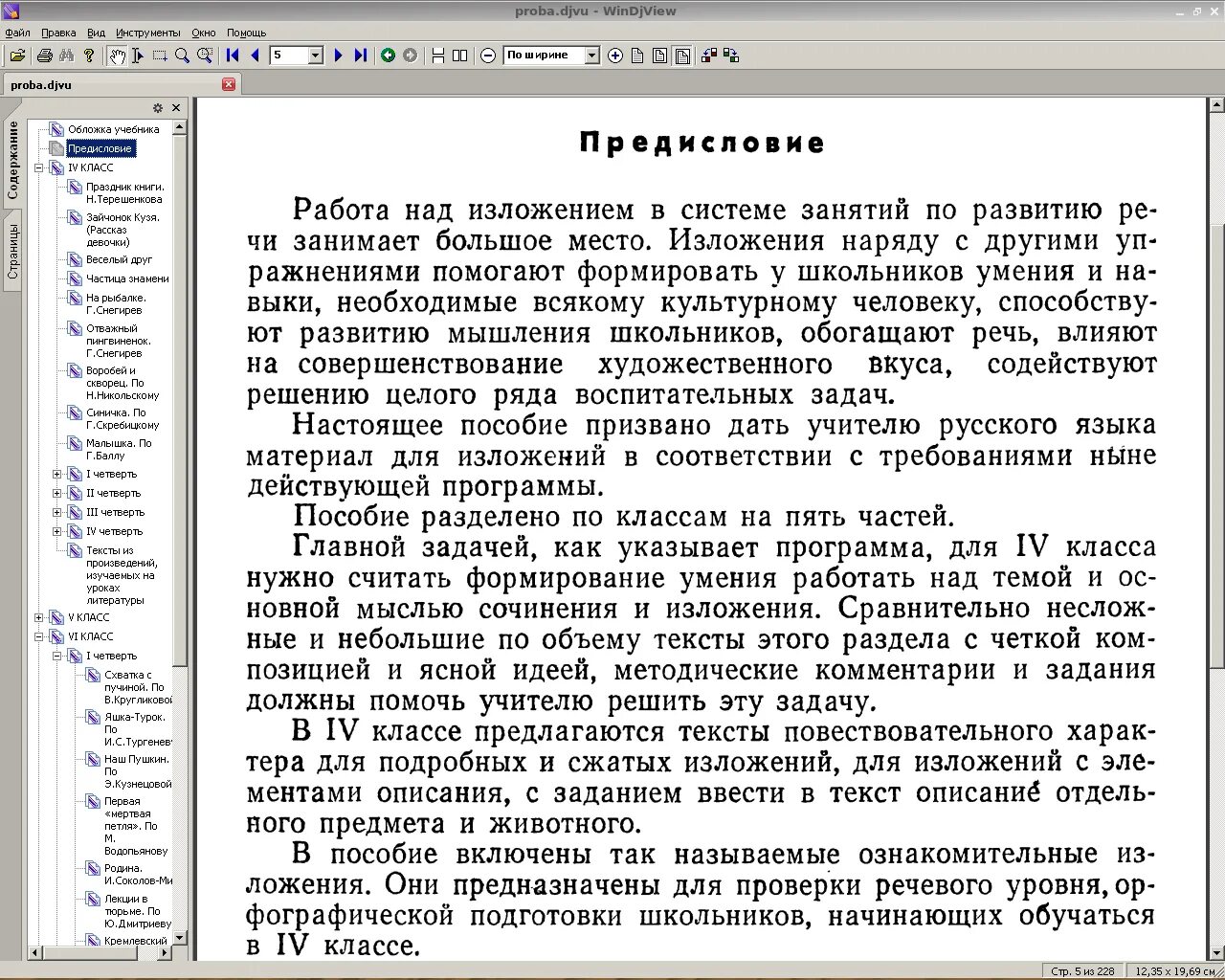Select the hand Drag tool
The height and width of the screenshot is (980, 1225).
tap(117, 56)
